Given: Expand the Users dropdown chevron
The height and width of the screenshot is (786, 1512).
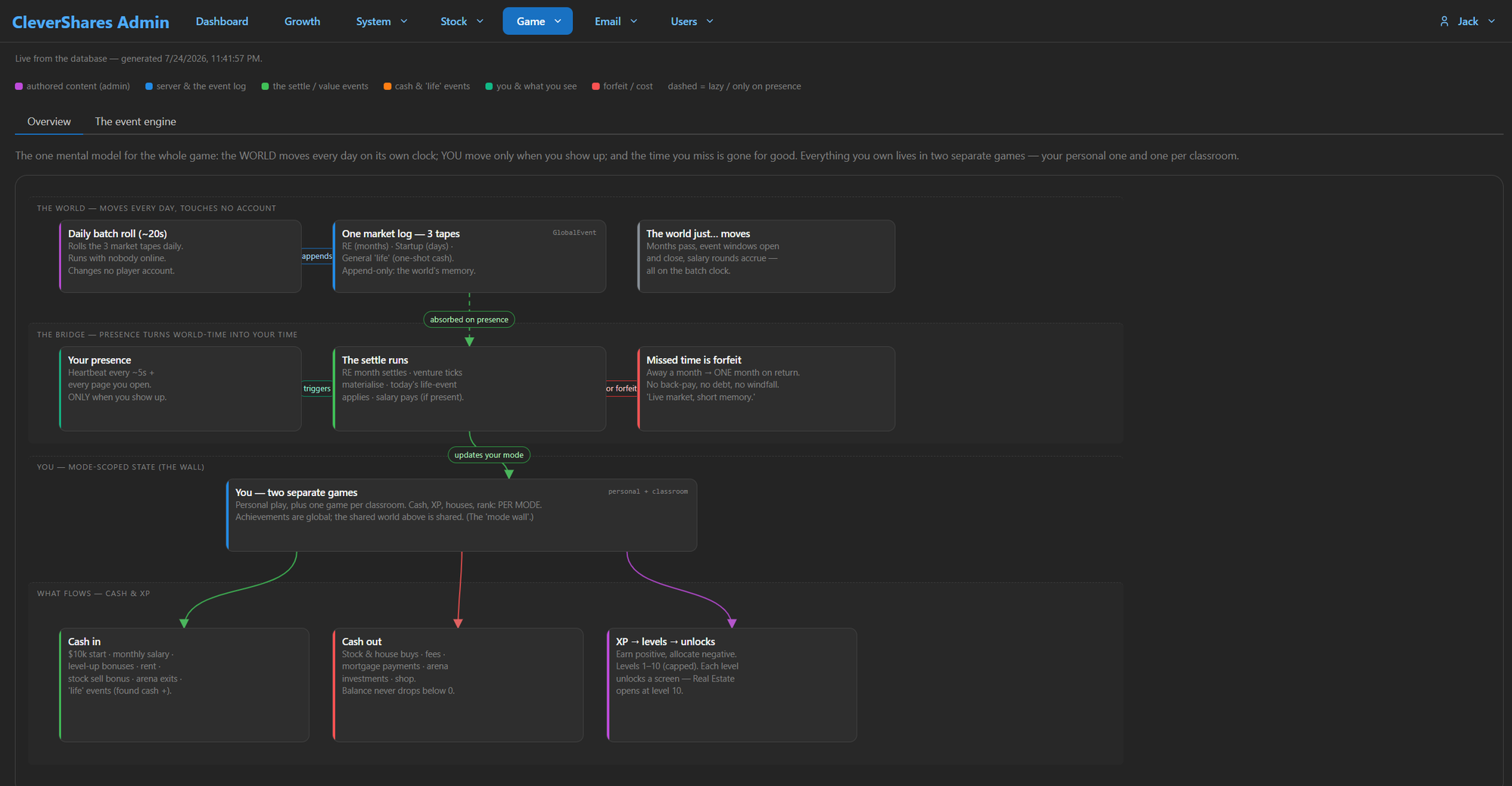Looking at the screenshot, I should [710, 21].
